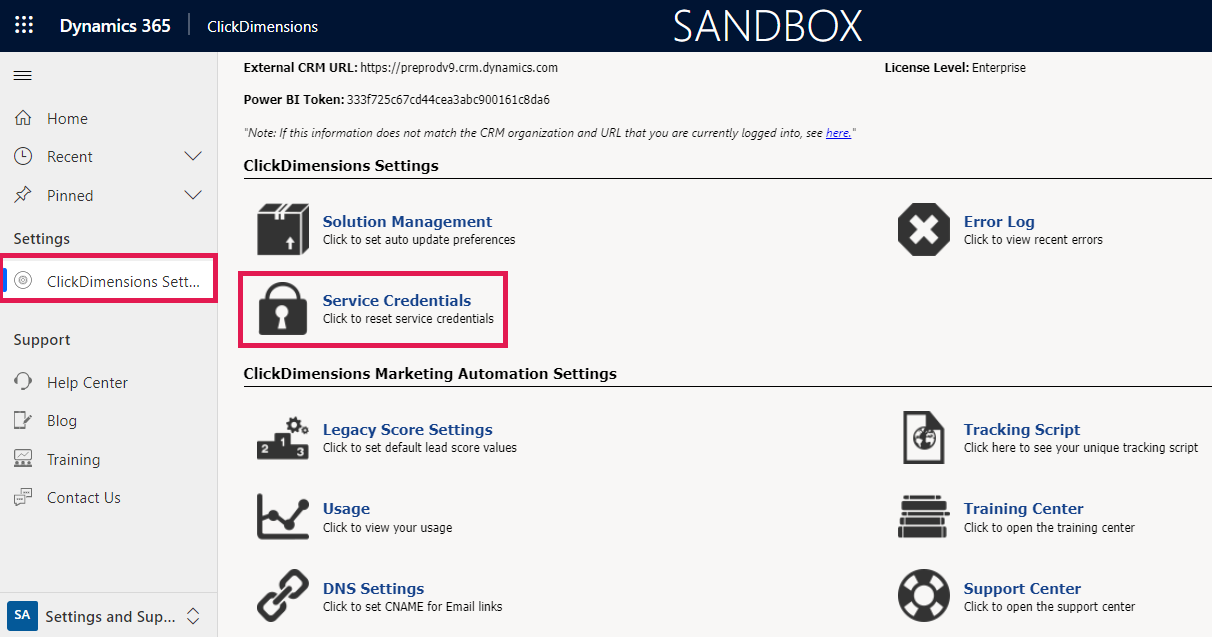Viewport: 1212px width, 637px height.
Task: Expand the Recent chevron
Action: click(194, 157)
